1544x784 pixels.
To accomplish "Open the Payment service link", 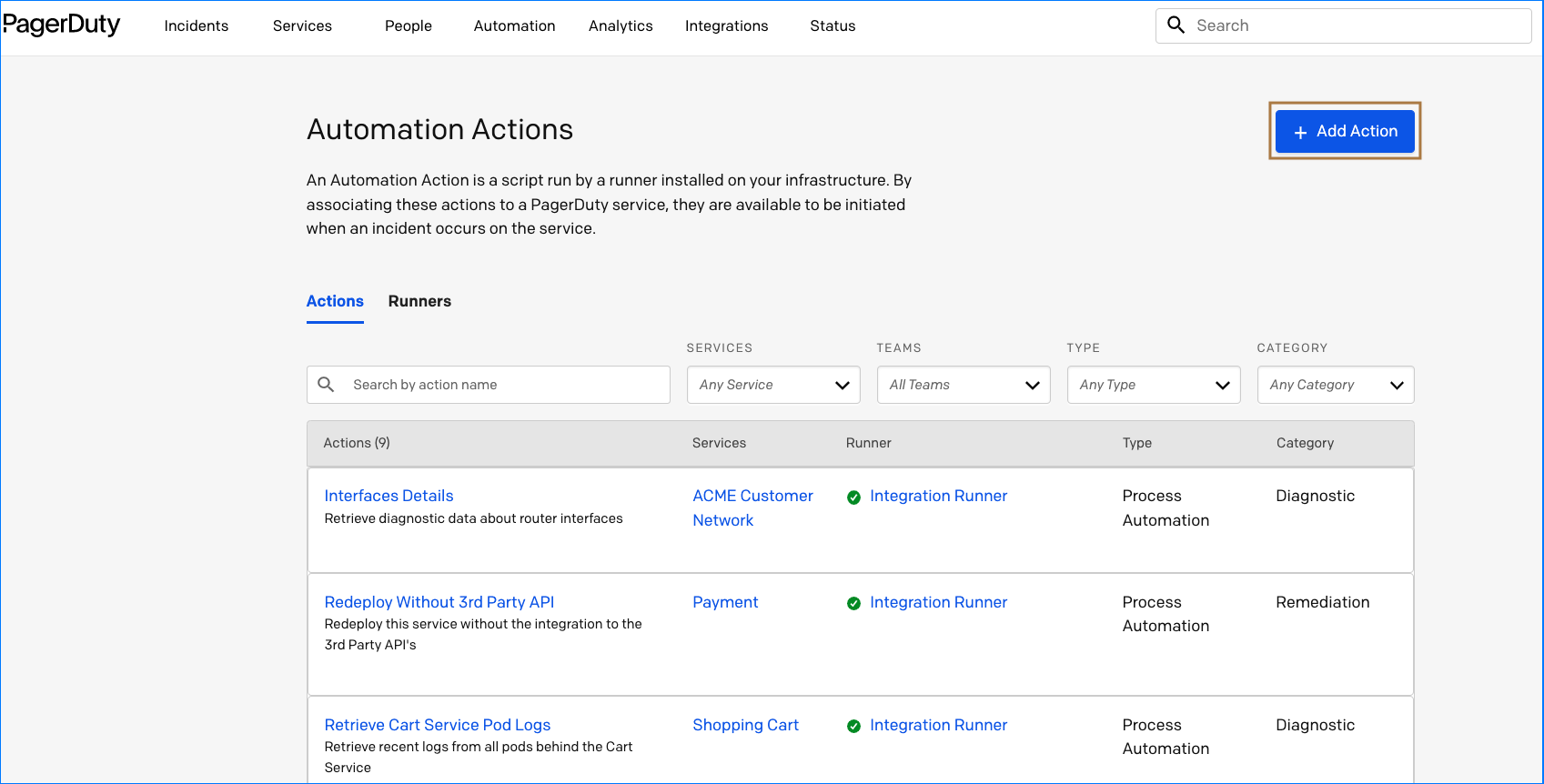I will point(725,602).
